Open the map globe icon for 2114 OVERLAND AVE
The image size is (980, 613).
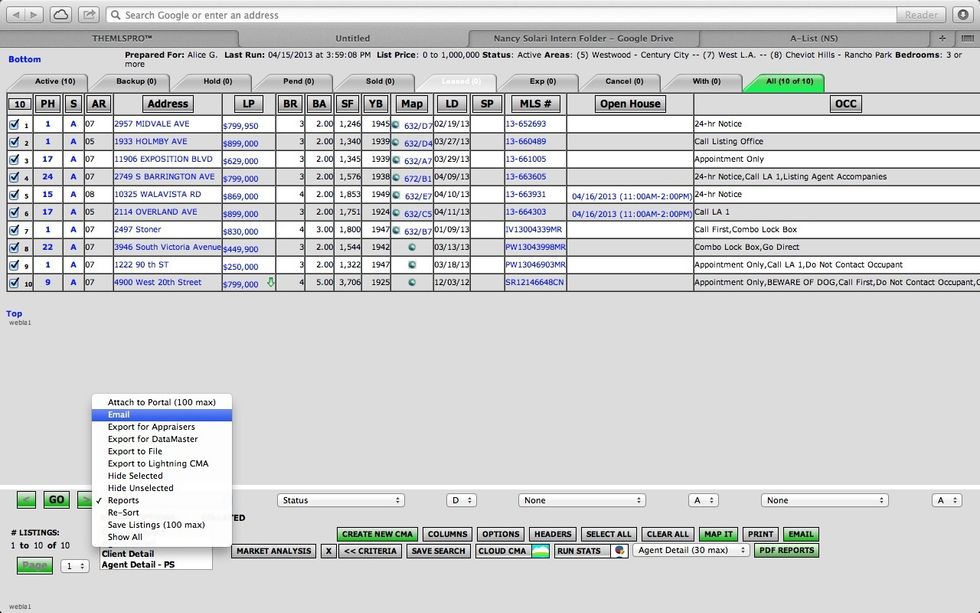coord(396,212)
